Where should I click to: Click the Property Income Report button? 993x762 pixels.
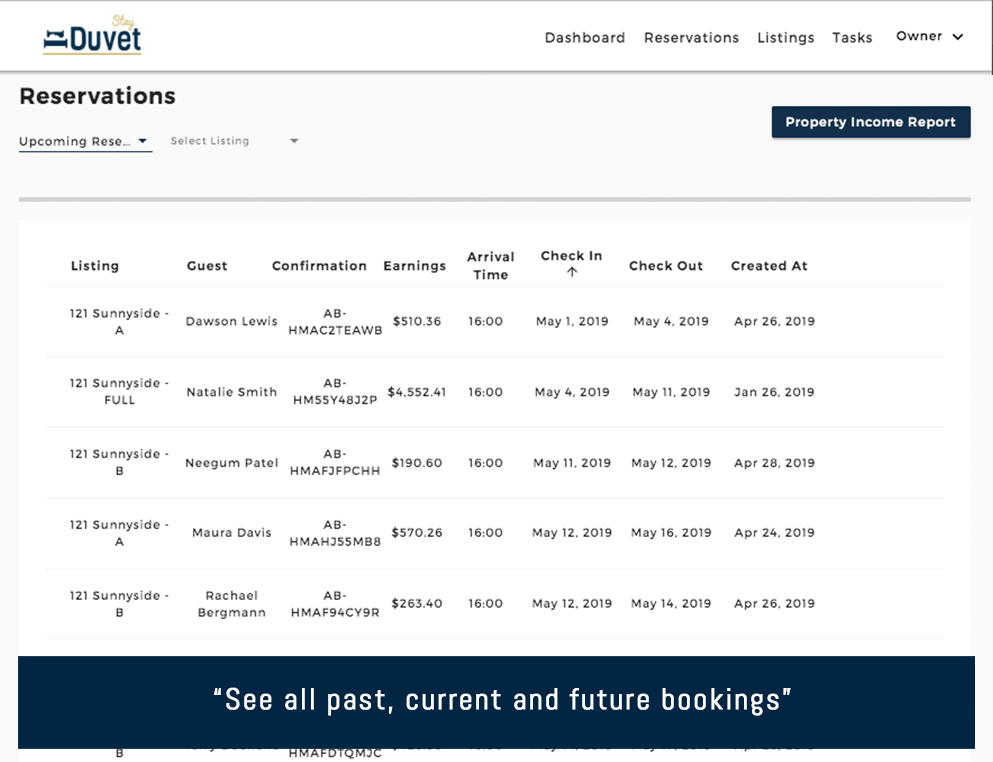(870, 122)
